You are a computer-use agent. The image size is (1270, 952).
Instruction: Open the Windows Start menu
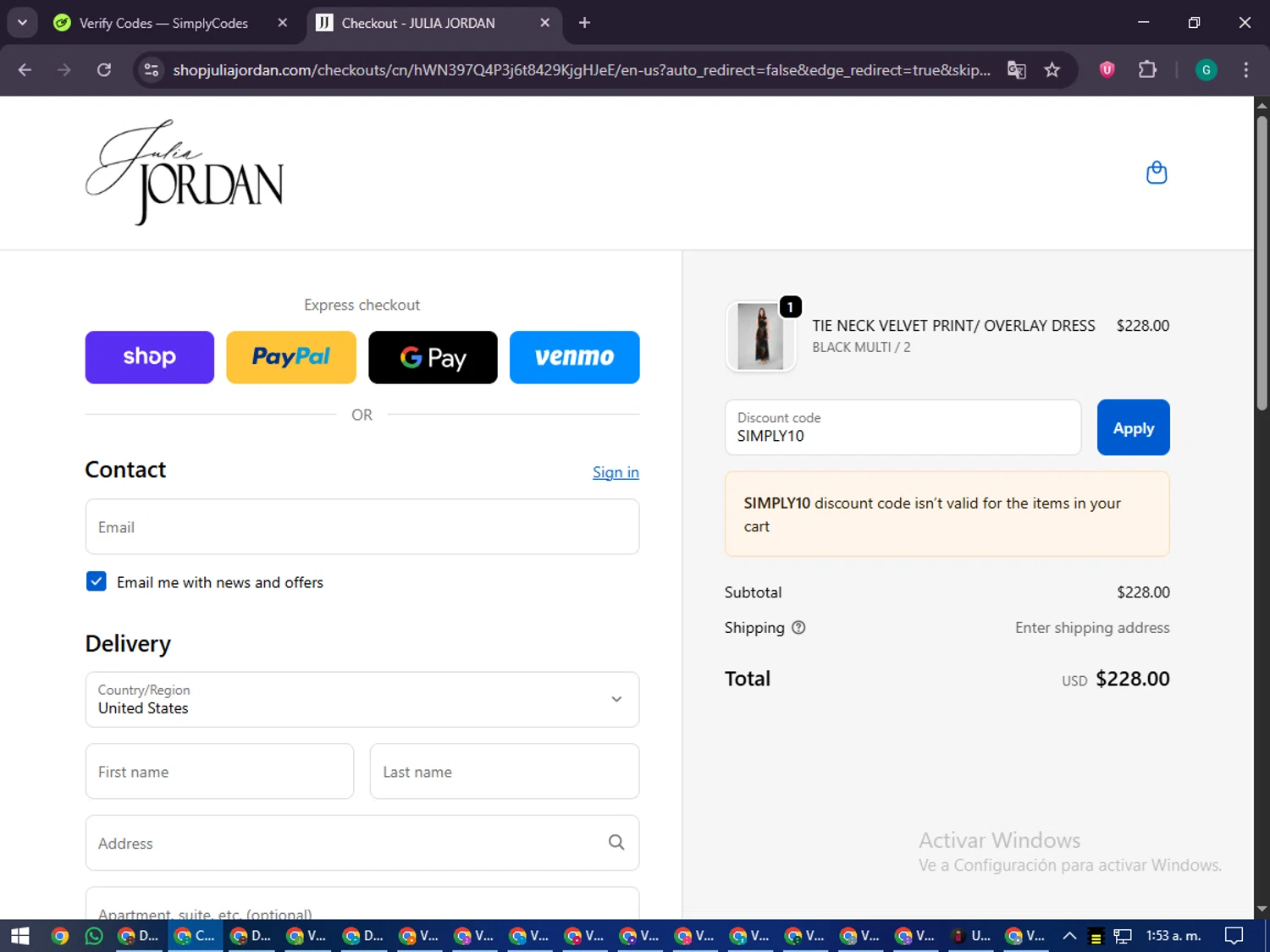pos(19,936)
